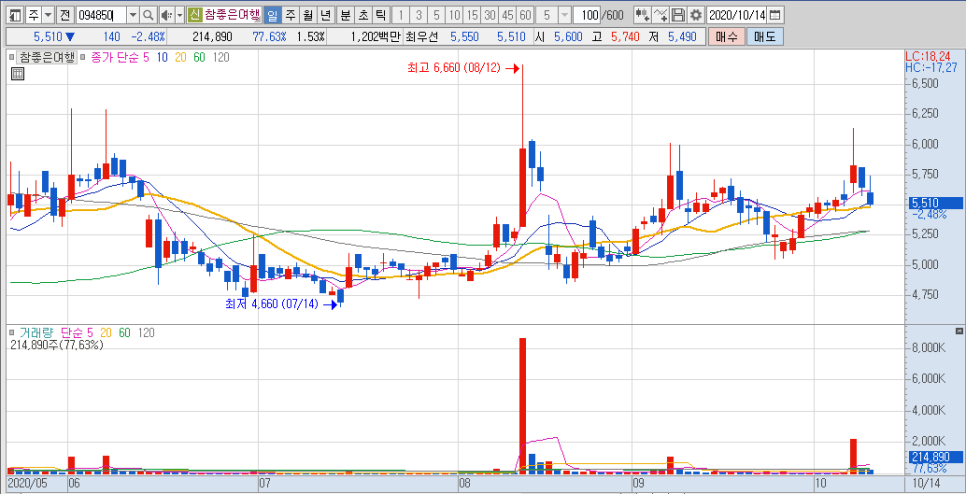Click the tall red August volume bar
The image size is (966, 494).
pos(522,405)
